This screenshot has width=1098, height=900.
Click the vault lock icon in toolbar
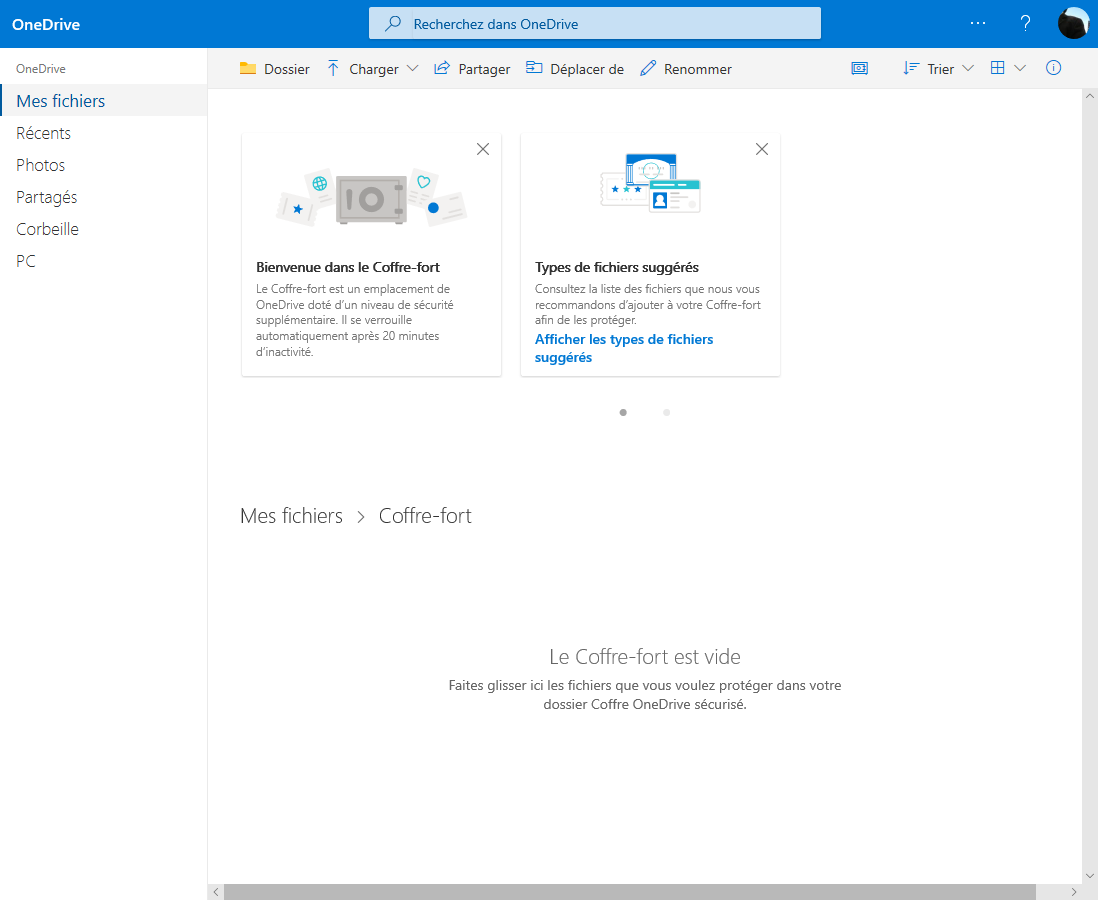pos(859,68)
